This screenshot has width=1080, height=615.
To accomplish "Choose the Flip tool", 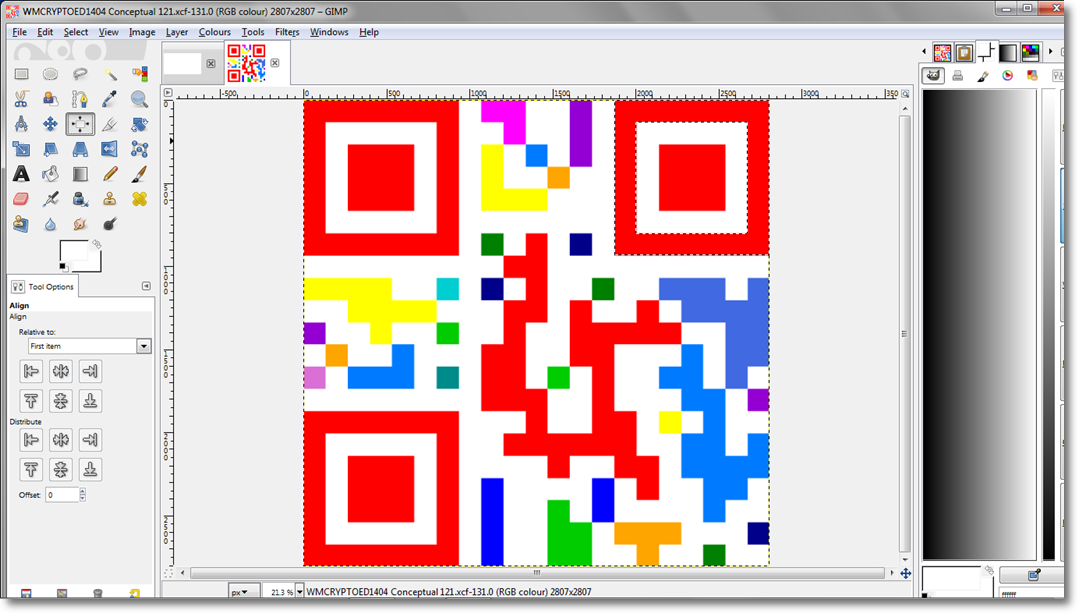I will (110, 149).
